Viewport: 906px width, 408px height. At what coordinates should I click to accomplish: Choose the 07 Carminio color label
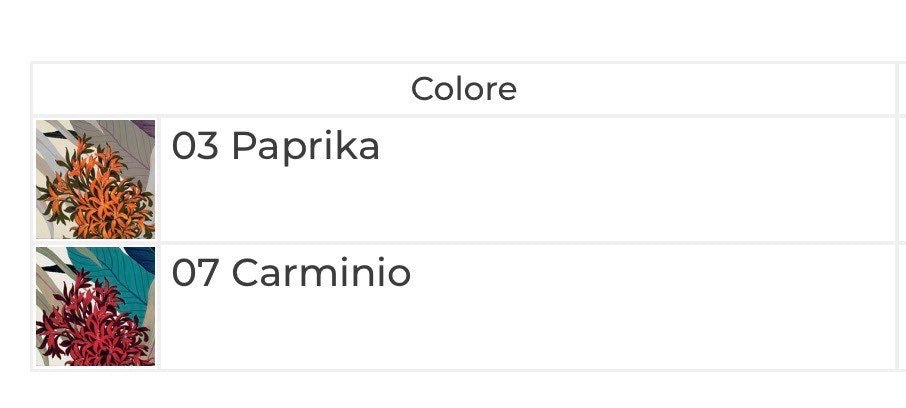pyautogui.click(x=291, y=273)
